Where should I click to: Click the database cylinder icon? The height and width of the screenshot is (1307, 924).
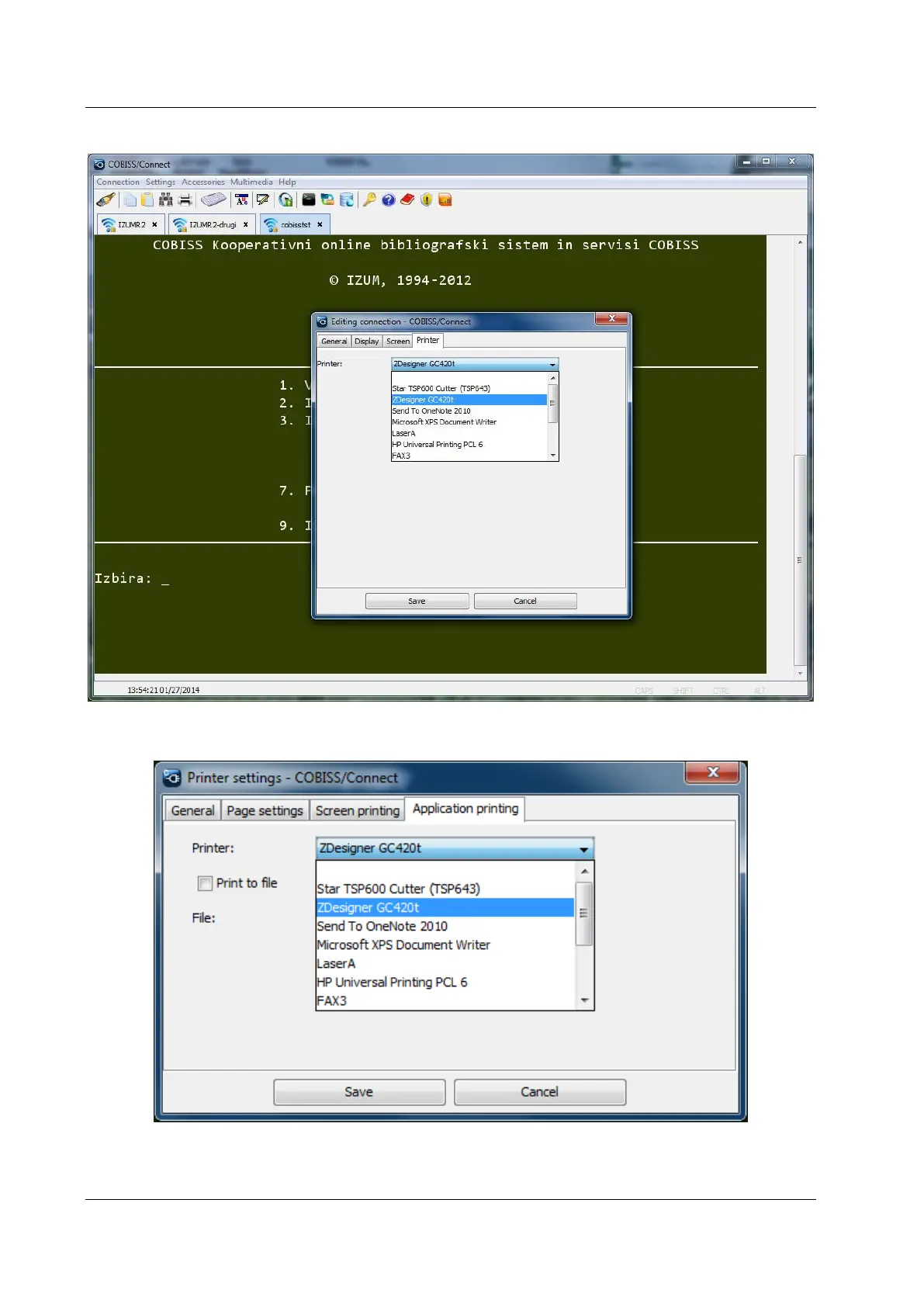(347, 200)
